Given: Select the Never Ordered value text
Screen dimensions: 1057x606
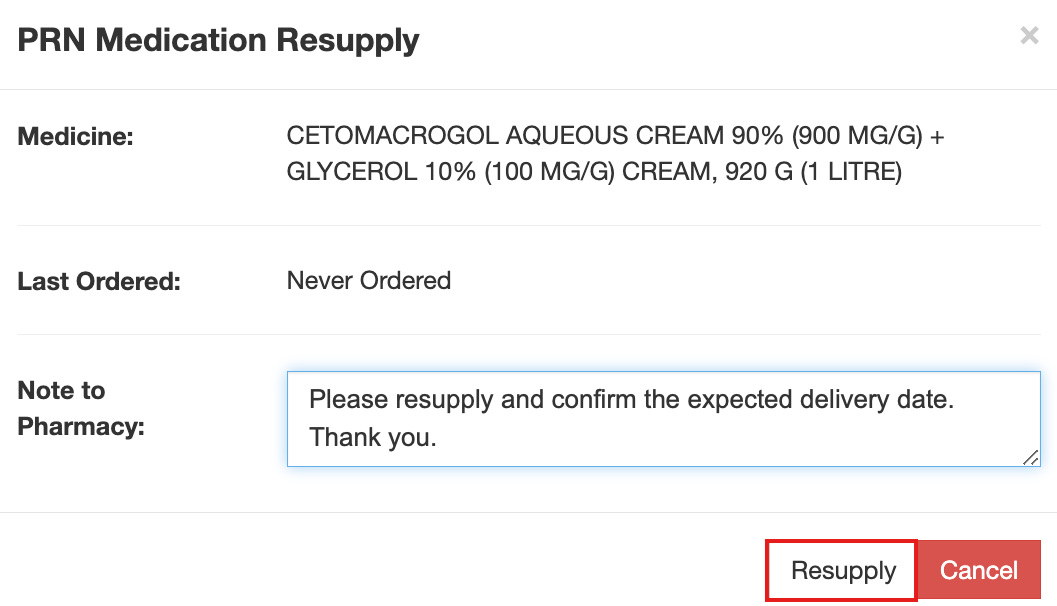Looking at the screenshot, I should pyautogui.click(x=368, y=281).
